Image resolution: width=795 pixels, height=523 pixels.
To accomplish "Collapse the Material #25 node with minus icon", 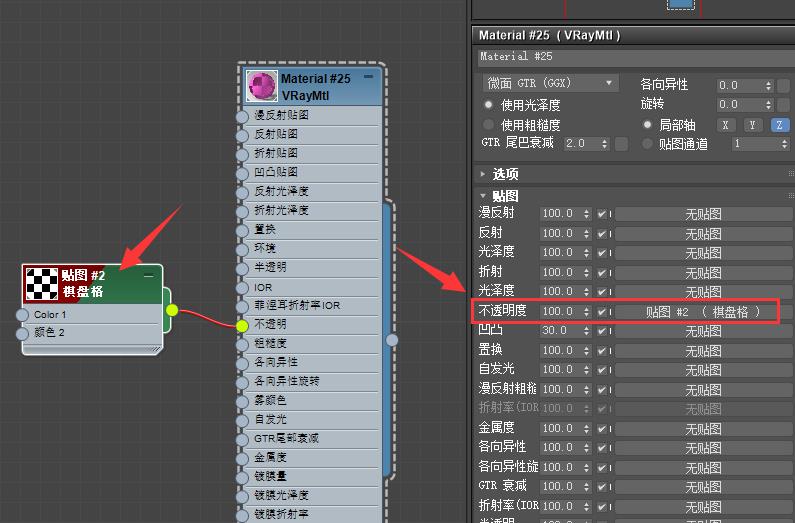I will (369, 77).
